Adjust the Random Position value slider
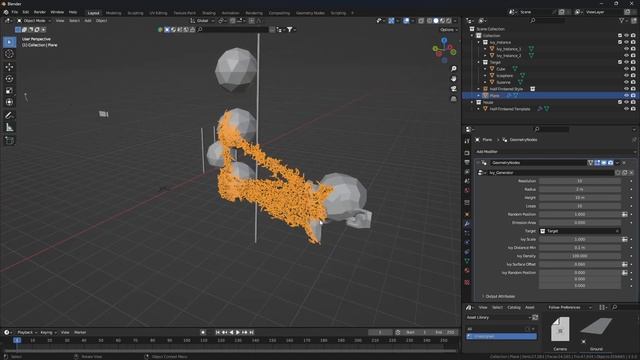The height and width of the screenshot is (360, 640). [580, 214]
